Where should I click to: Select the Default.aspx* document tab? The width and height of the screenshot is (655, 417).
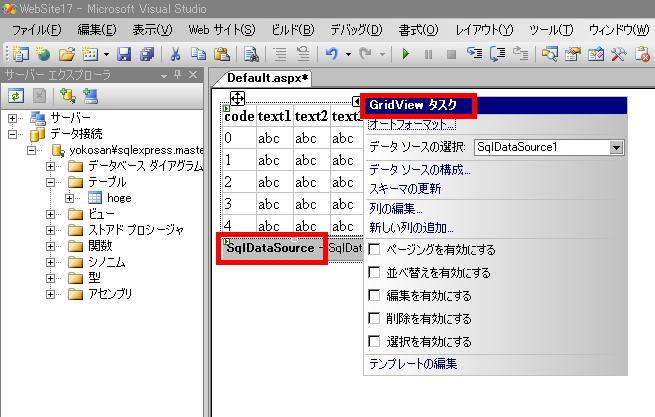[x=267, y=78]
